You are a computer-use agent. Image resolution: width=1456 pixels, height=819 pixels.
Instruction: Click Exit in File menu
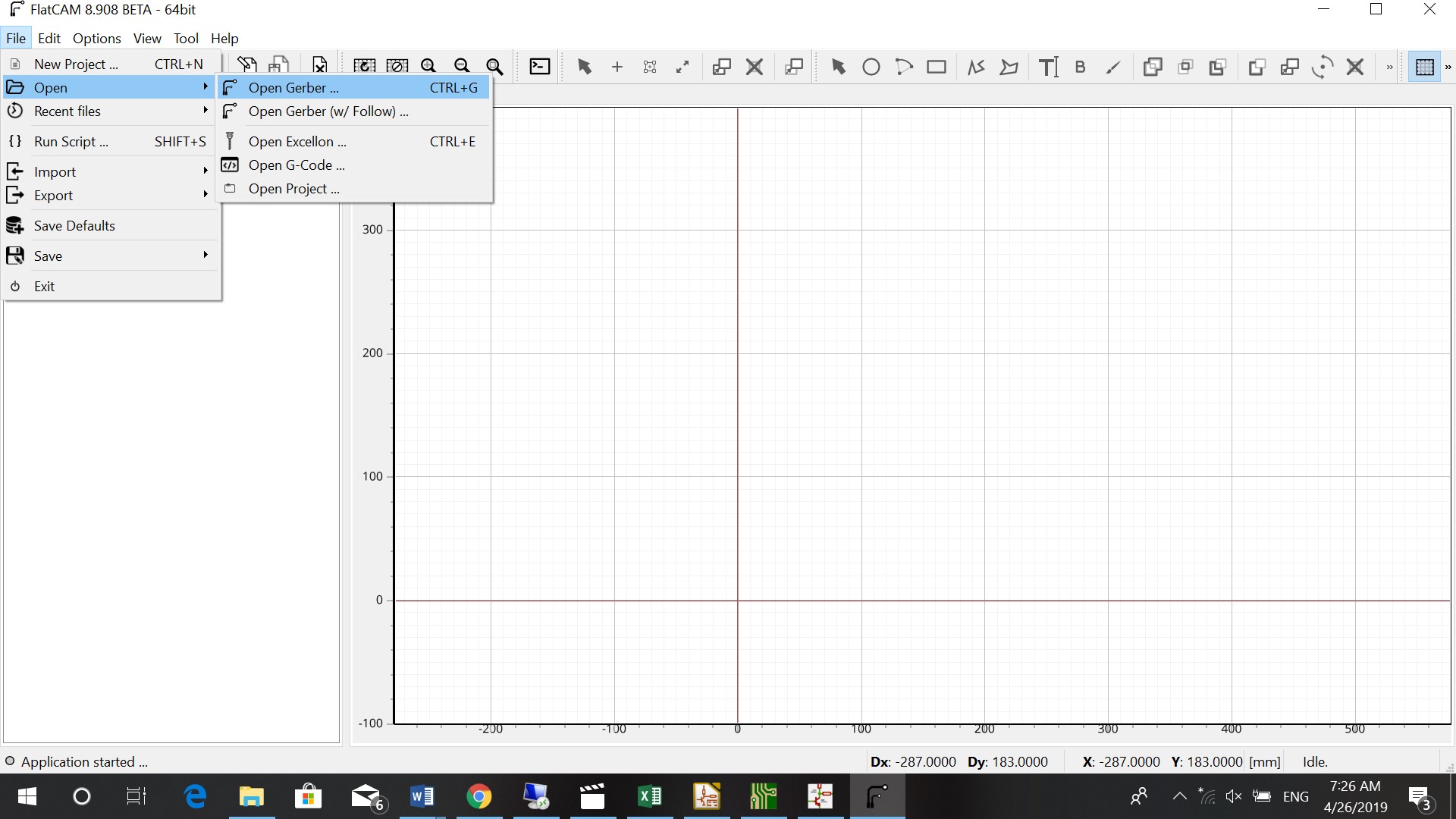44,287
